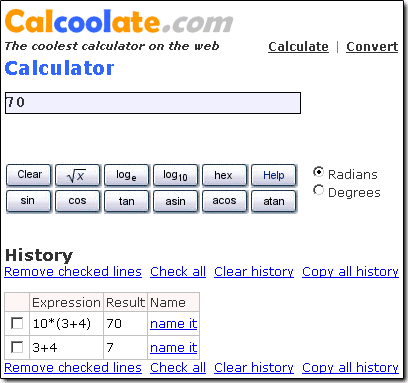This screenshot has height=383, width=408.
Task: Click top 'Clear history' link
Action: pyautogui.click(x=254, y=272)
